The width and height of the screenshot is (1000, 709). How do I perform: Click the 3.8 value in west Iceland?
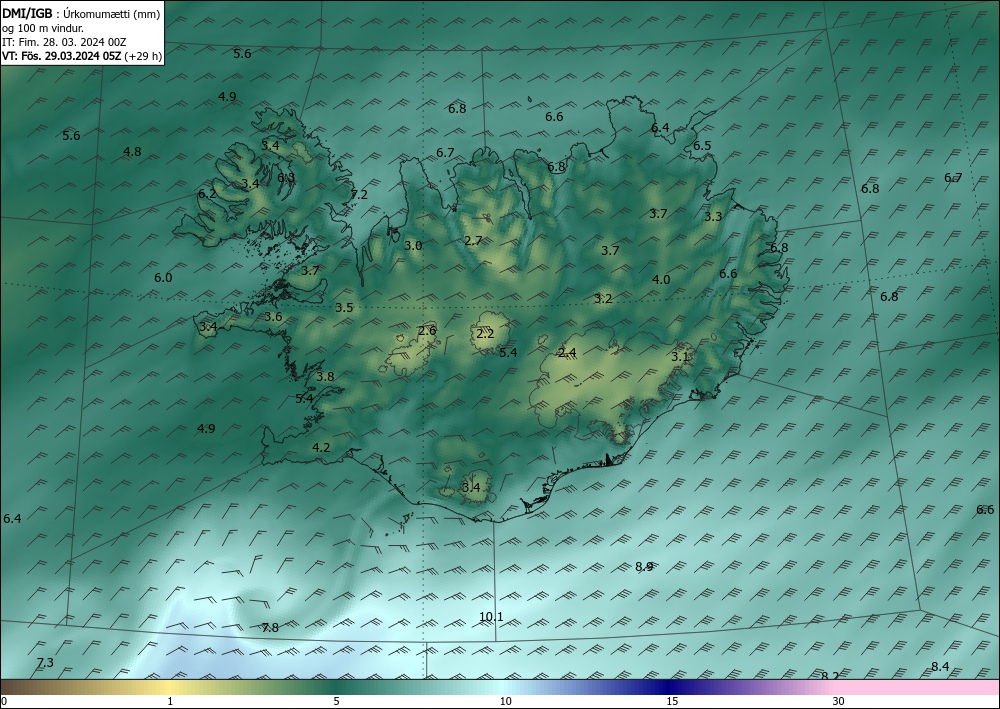[325, 376]
